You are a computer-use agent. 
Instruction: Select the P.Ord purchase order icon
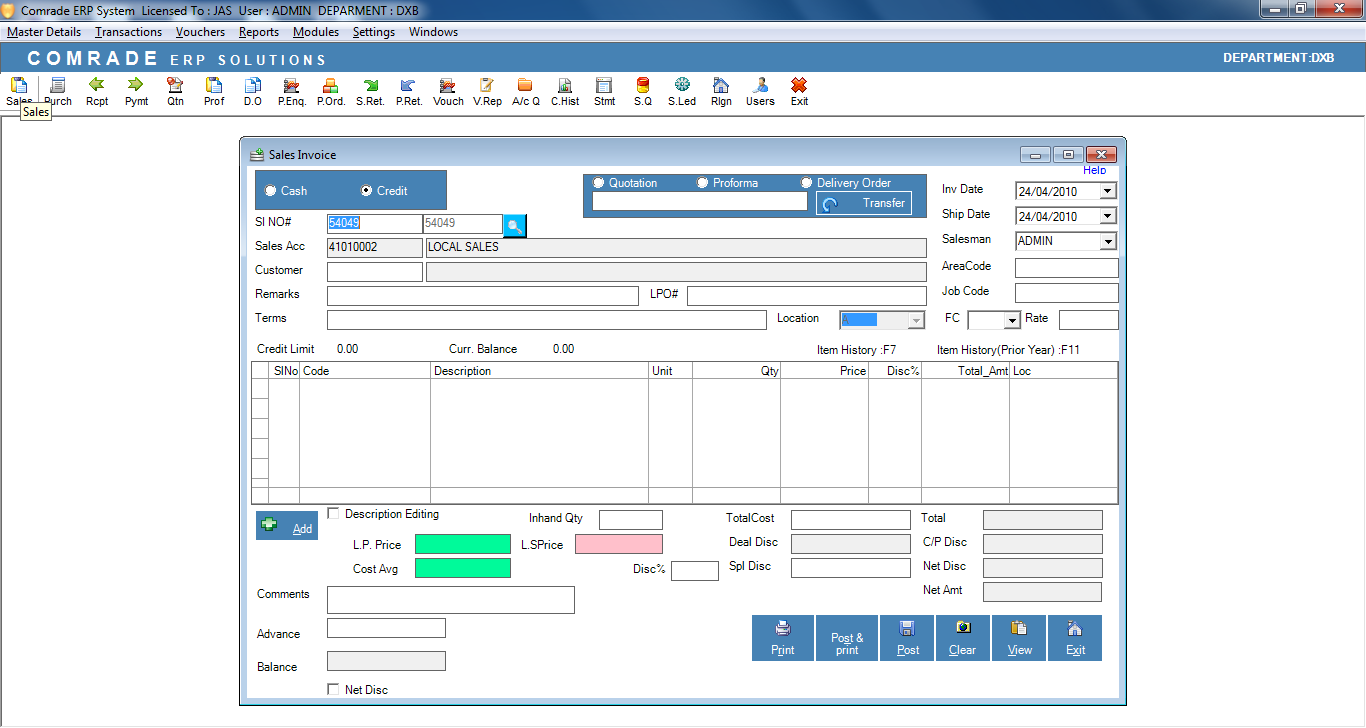(x=330, y=92)
